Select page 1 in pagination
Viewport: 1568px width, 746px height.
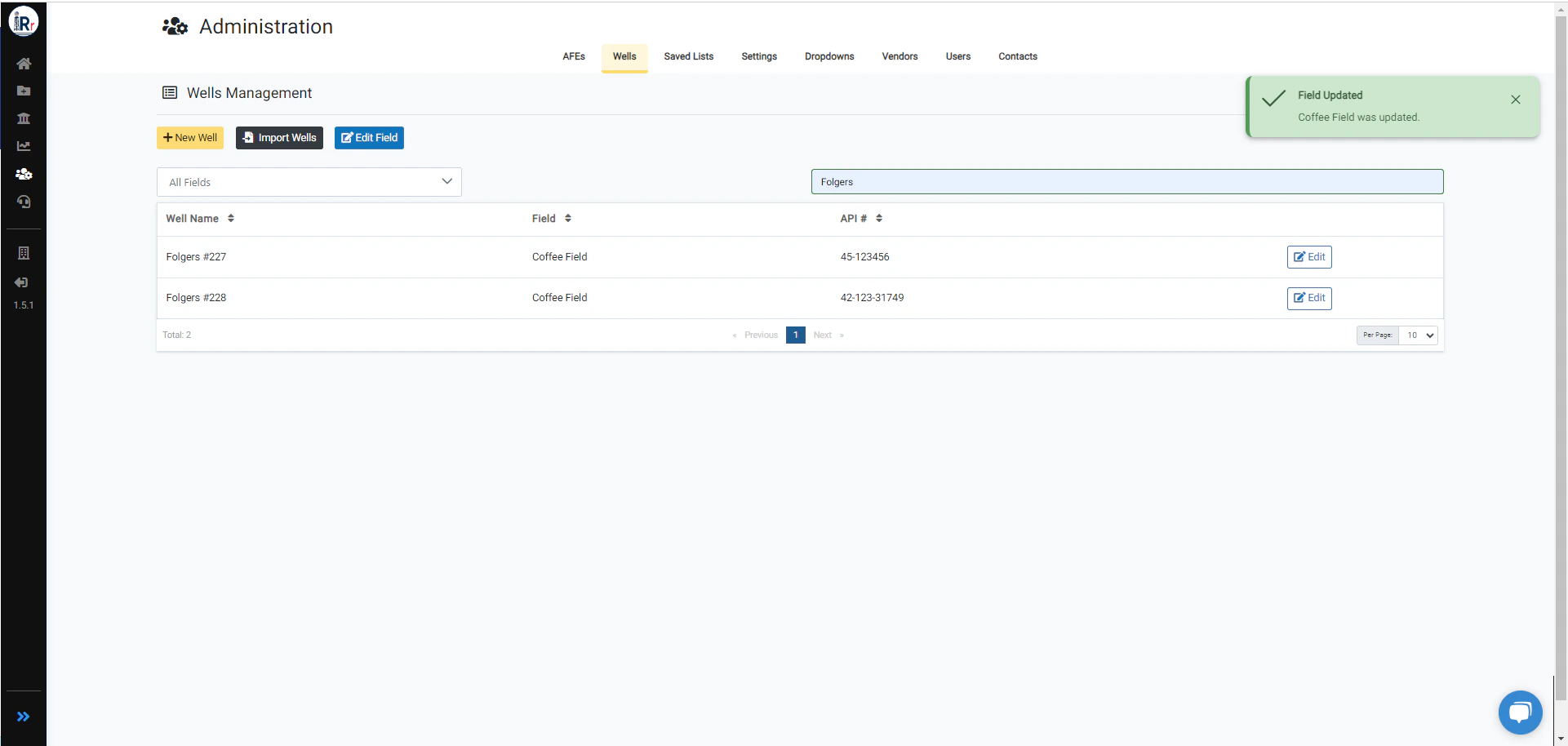[x=796, y=335]
